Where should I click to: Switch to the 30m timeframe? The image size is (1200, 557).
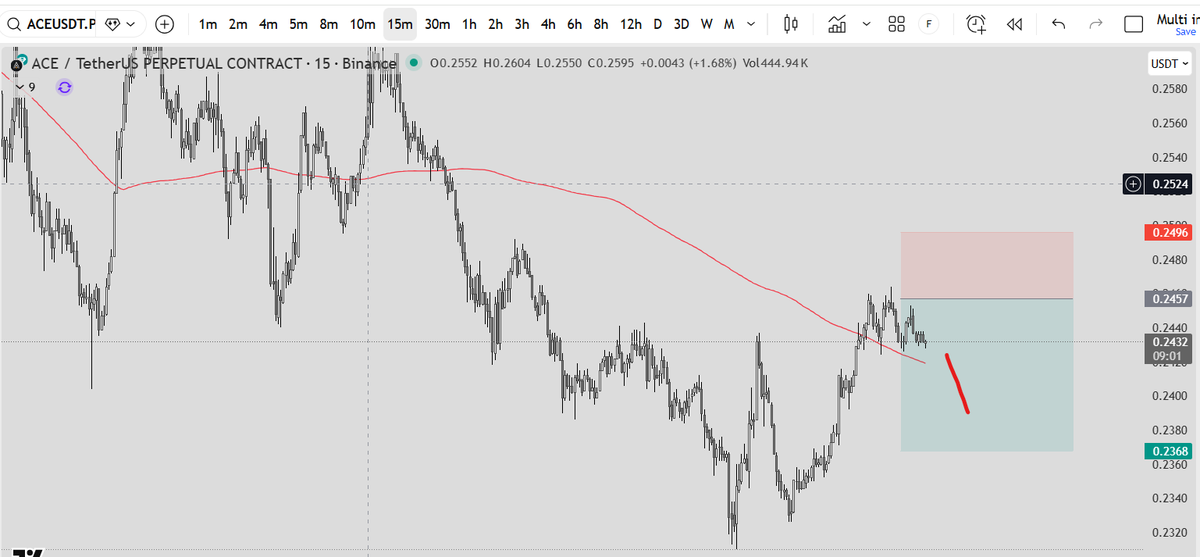[436, 23]
